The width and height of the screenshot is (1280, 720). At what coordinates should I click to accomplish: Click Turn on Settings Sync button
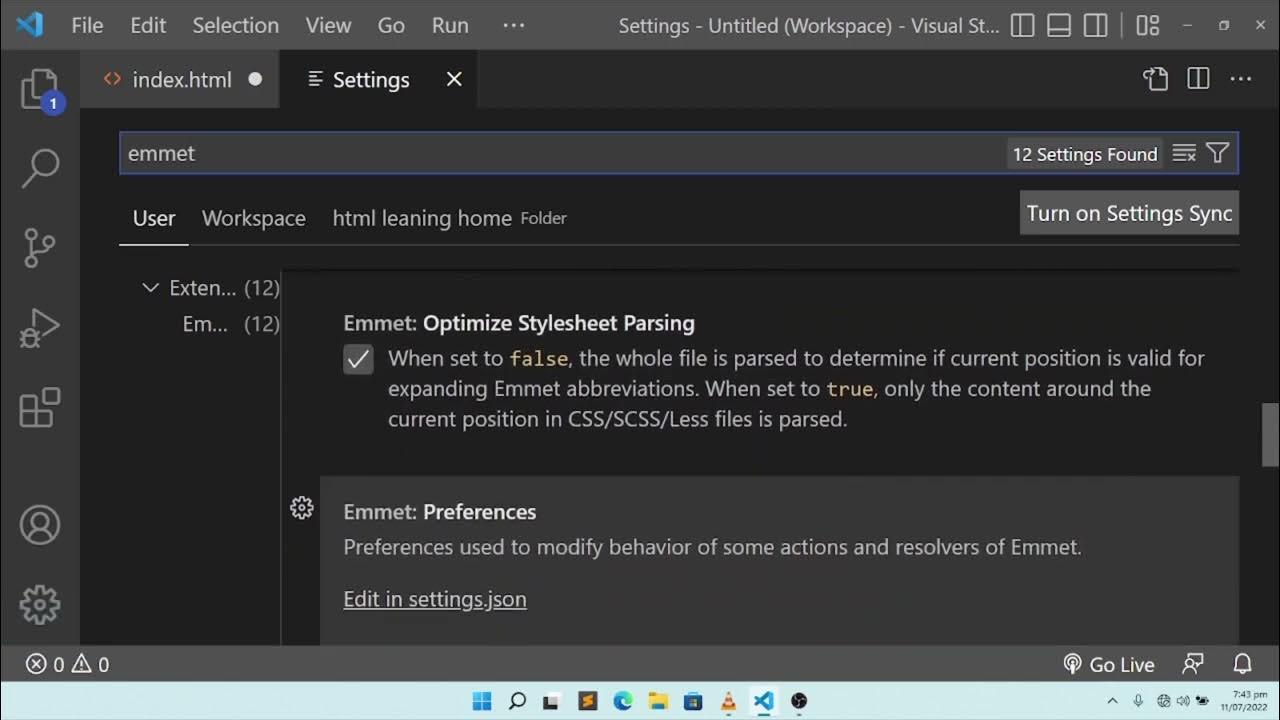coord(1129,213)
